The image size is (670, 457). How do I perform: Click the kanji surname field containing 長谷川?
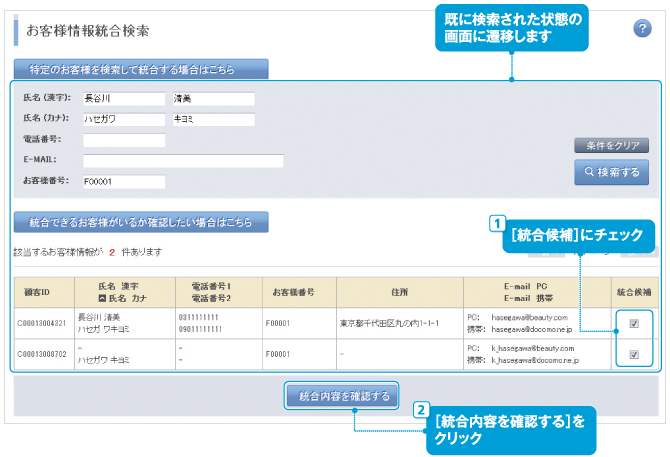tap(123, 99)
